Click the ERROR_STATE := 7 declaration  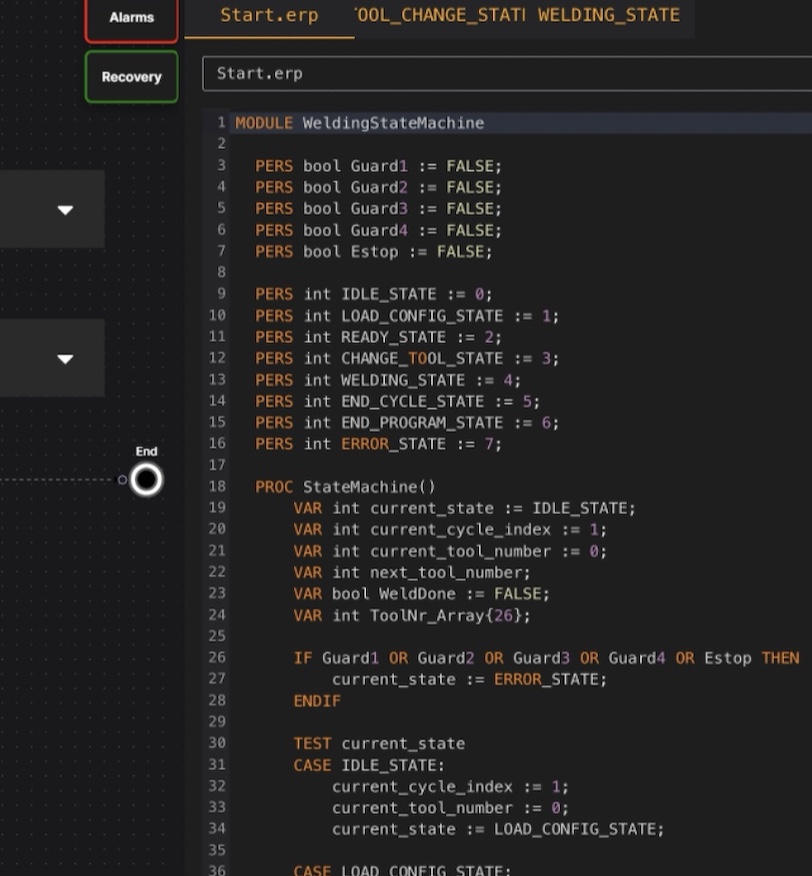[378, 444]
